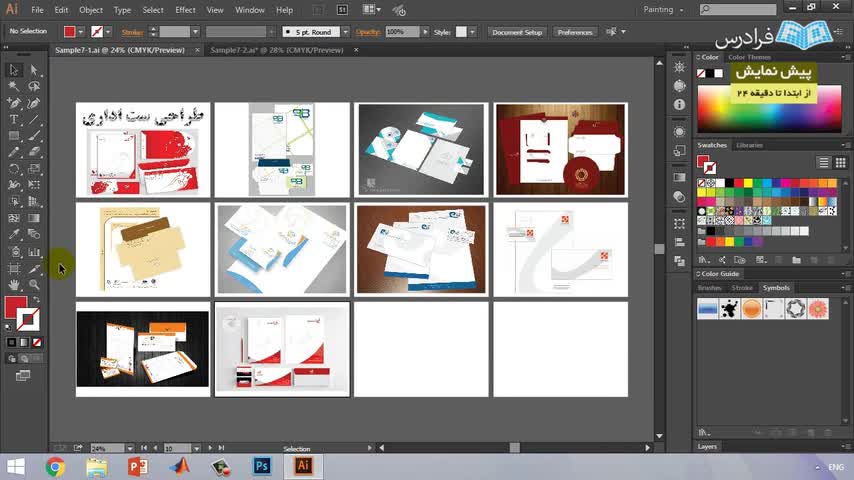
Task: Open the zoom level 24% dropdown
Action: (130, 448)
